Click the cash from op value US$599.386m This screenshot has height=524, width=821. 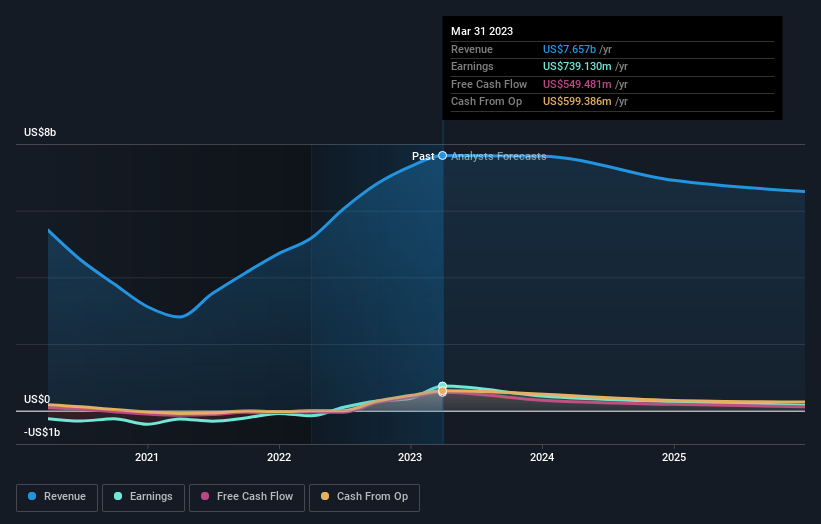[577, 102]
